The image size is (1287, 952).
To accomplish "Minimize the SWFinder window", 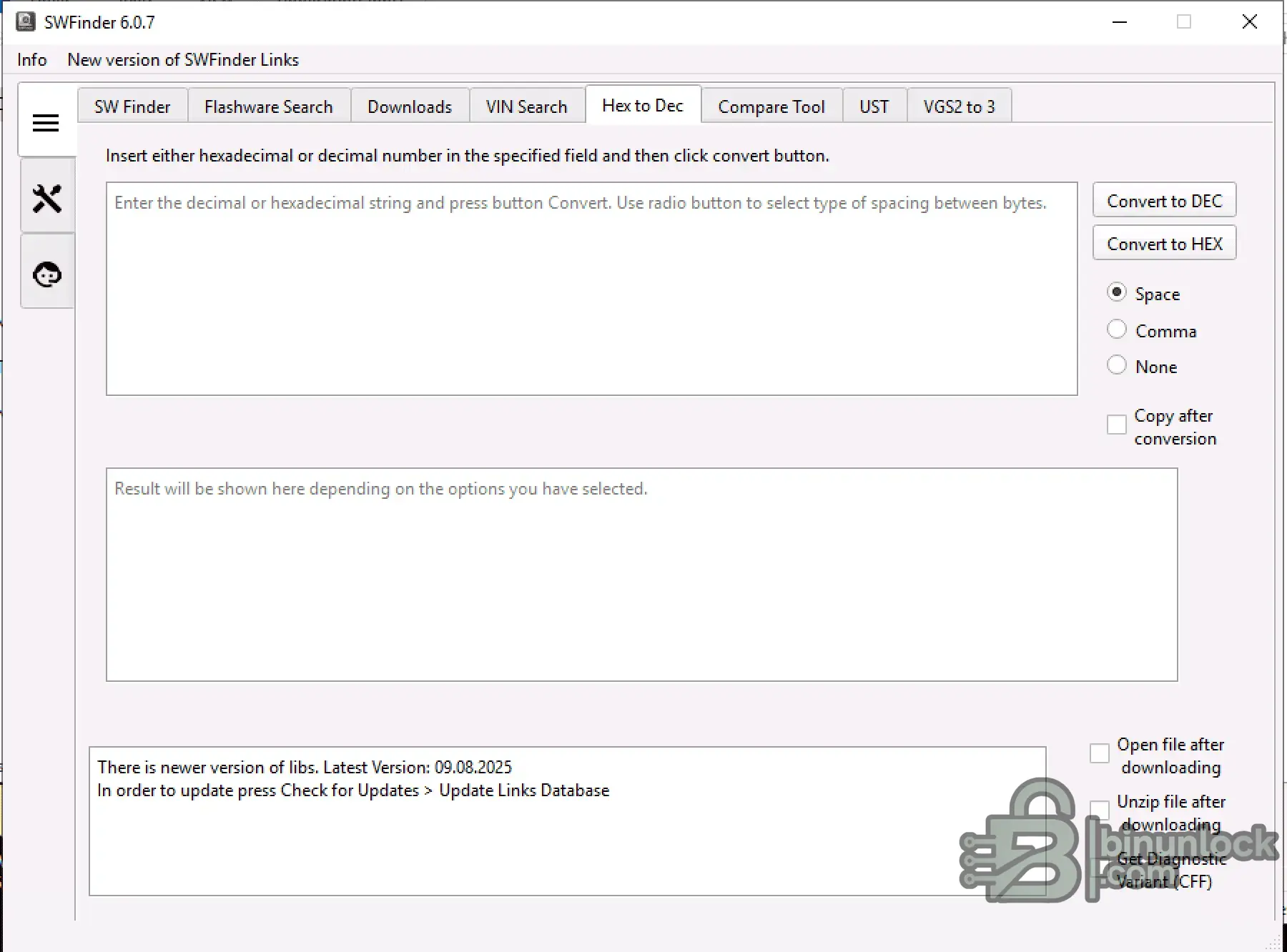I will [x=1120, y=22].
